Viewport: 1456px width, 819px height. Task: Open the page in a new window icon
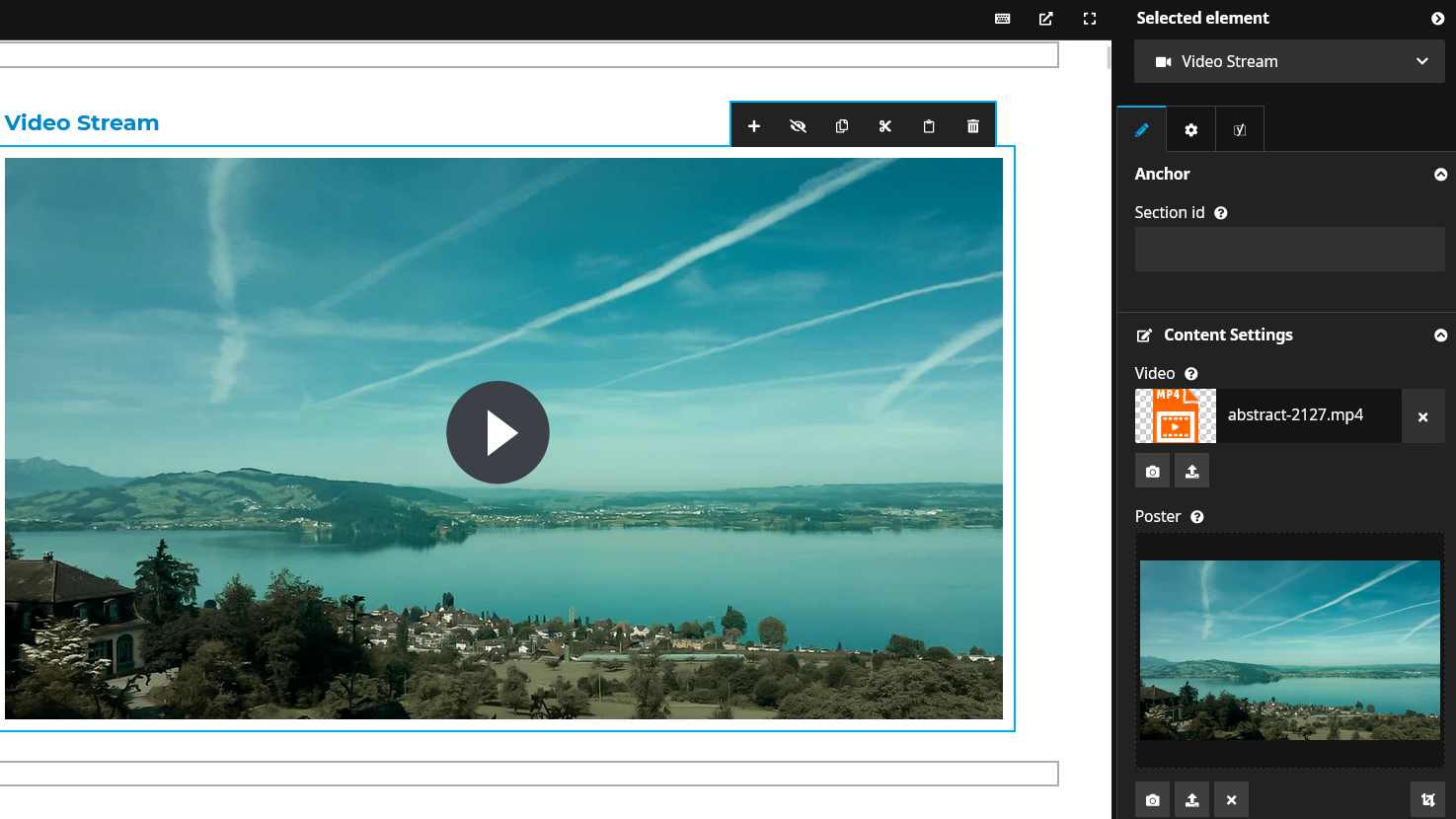tap(1046, 19)
